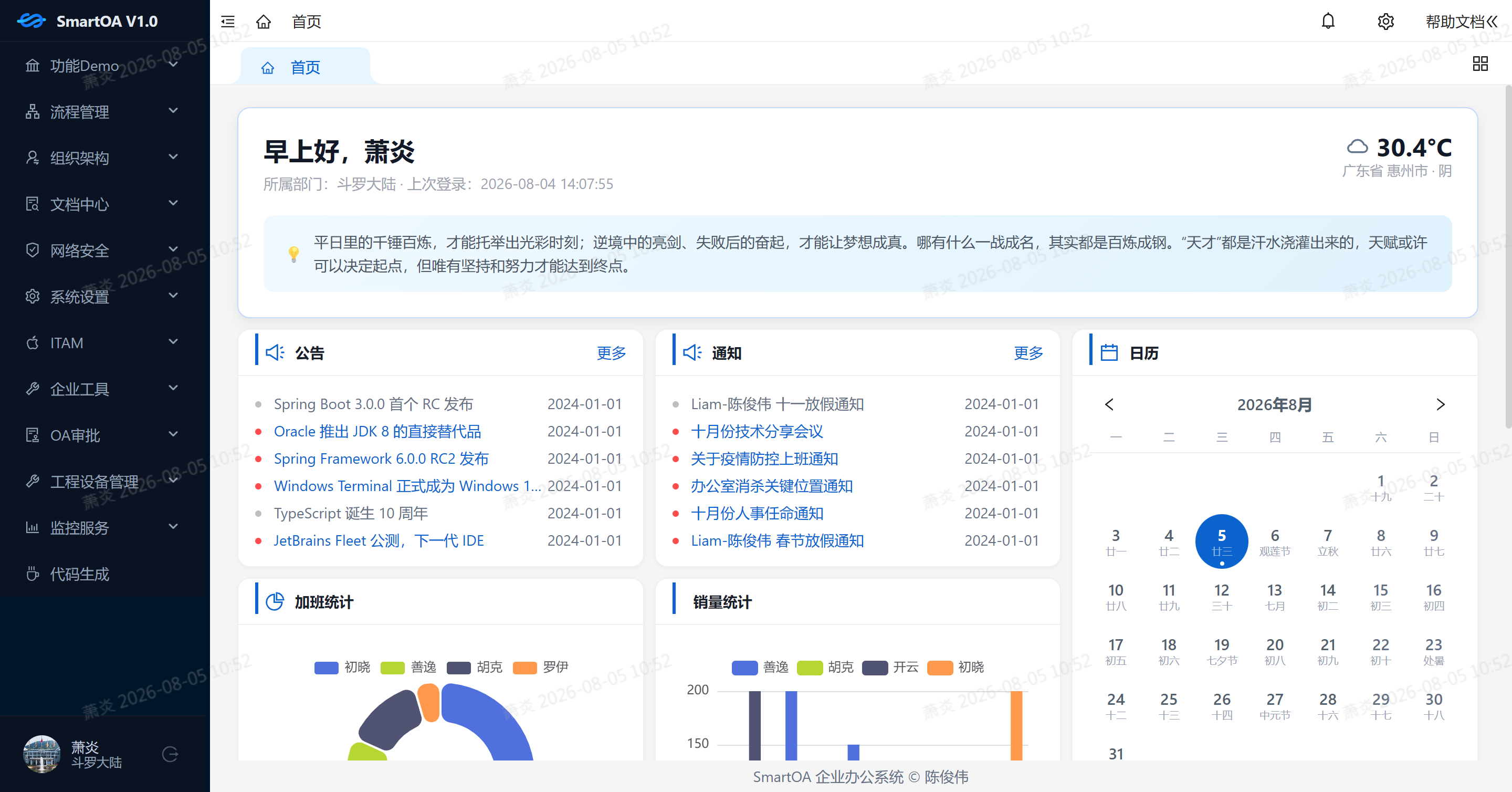This screenshot has height=792, width=1512.
Task: Go to the previous calendar month
Action: [1109, 404]
